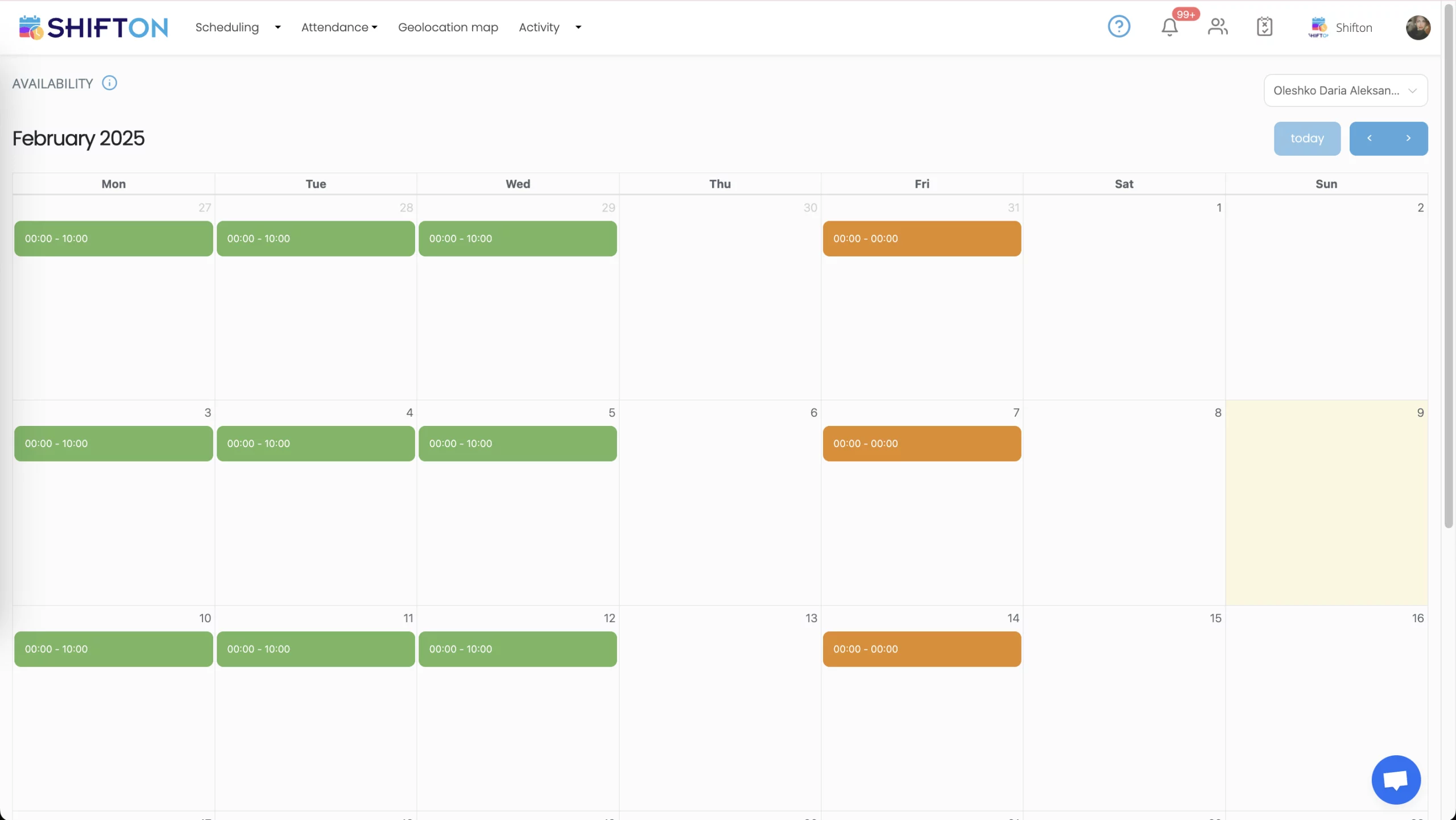Click day number 15 Saturday cell
This screenshot has width=1456, height=820.
point(1124,708)
